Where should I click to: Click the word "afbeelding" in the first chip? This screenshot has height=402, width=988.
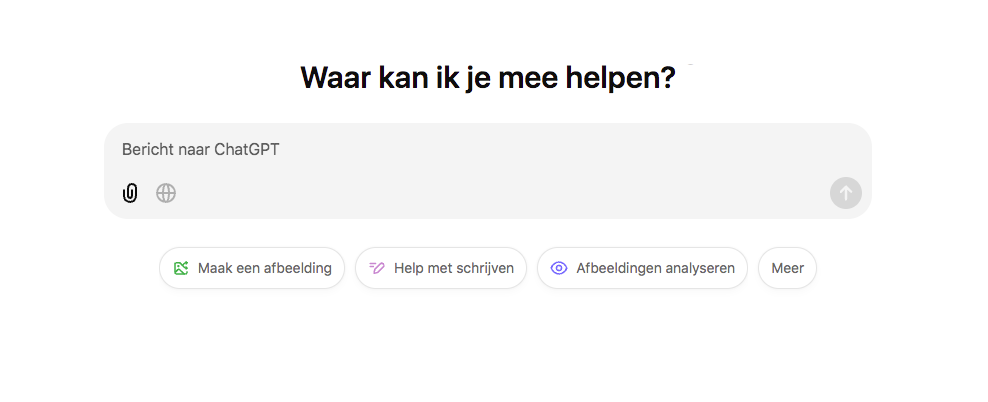click(297, 268)
